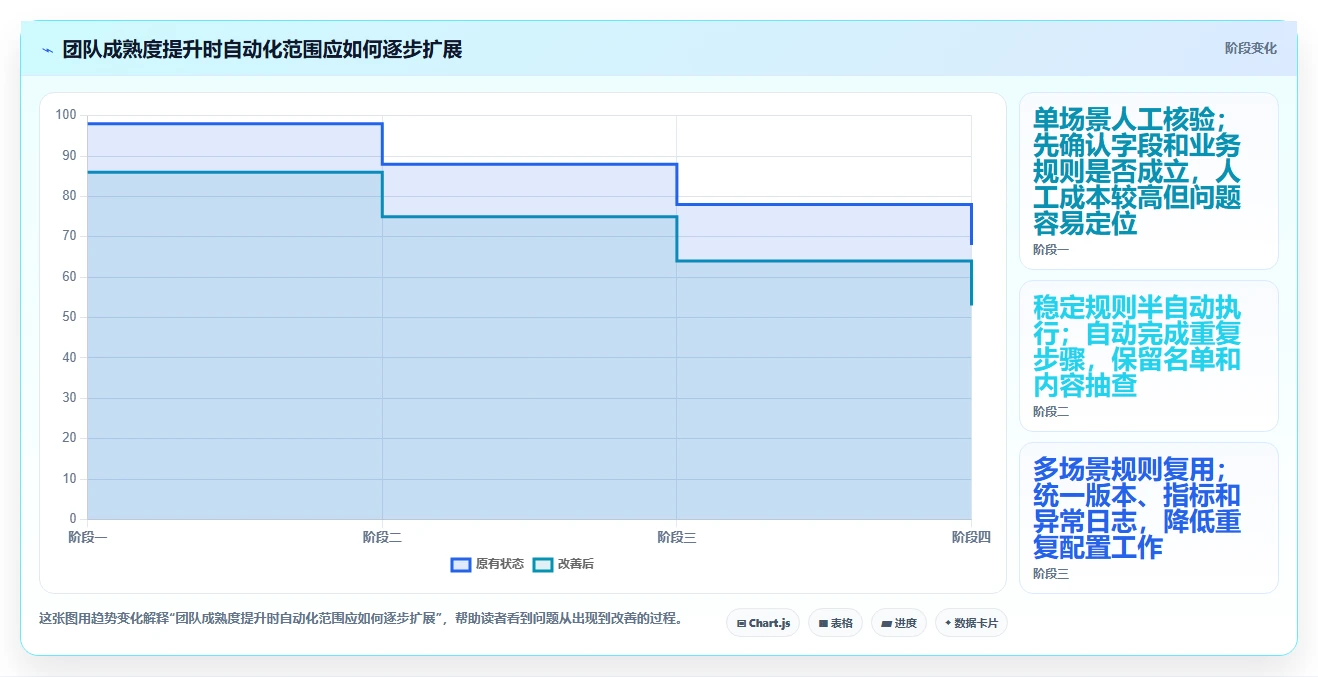Click the 阶段一 x-axis label

[x=88, y=537]
